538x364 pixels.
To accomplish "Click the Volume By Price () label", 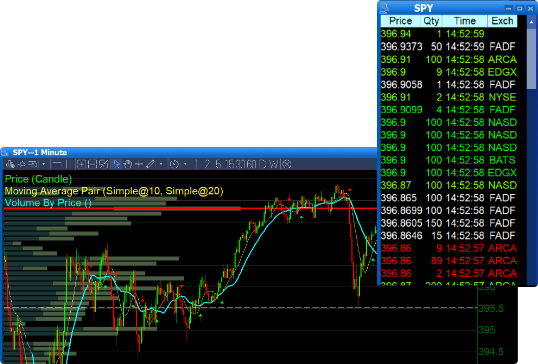I will [x=48, y=203].
